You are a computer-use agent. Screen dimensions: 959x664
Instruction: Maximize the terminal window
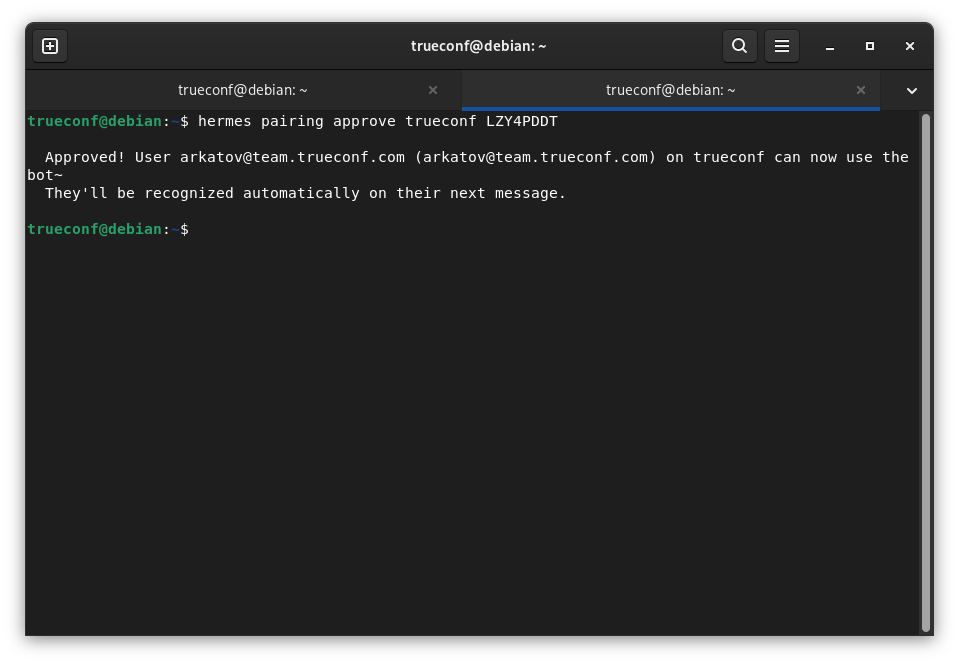pyautogui.click(x=870, y=46)
